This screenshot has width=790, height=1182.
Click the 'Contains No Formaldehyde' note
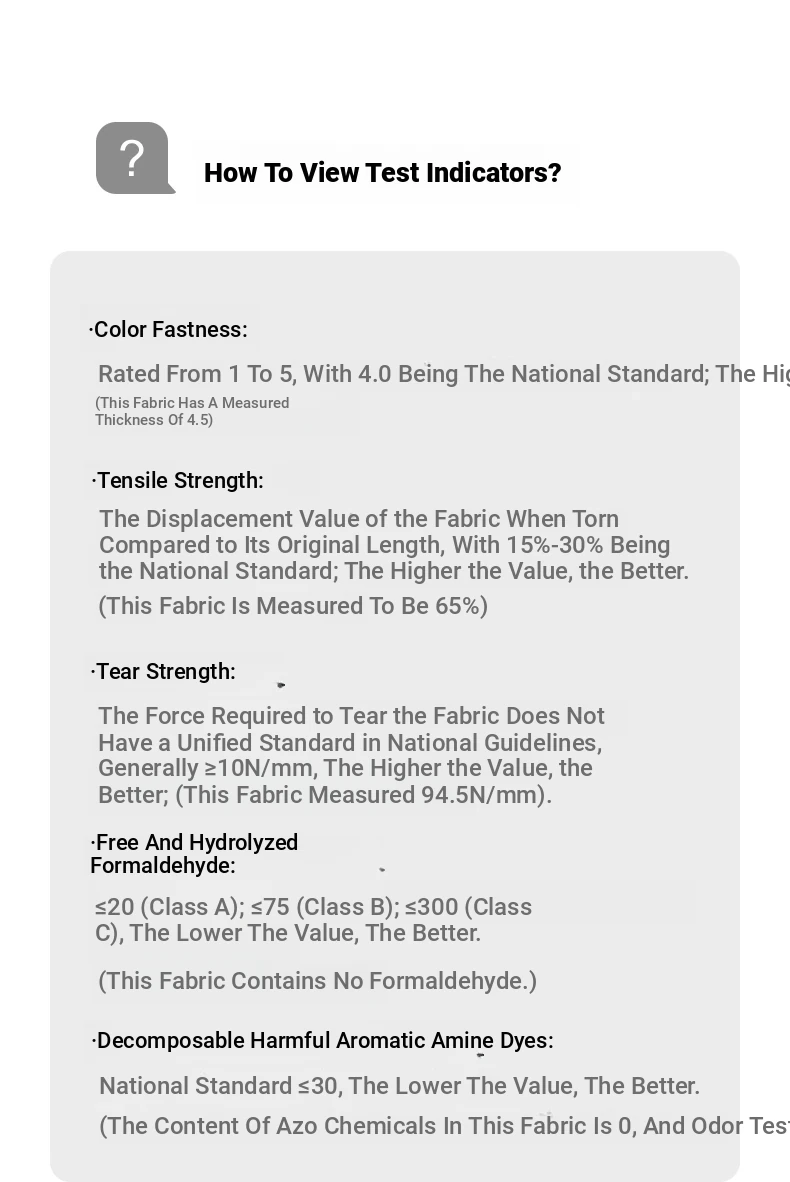[317, 981]
